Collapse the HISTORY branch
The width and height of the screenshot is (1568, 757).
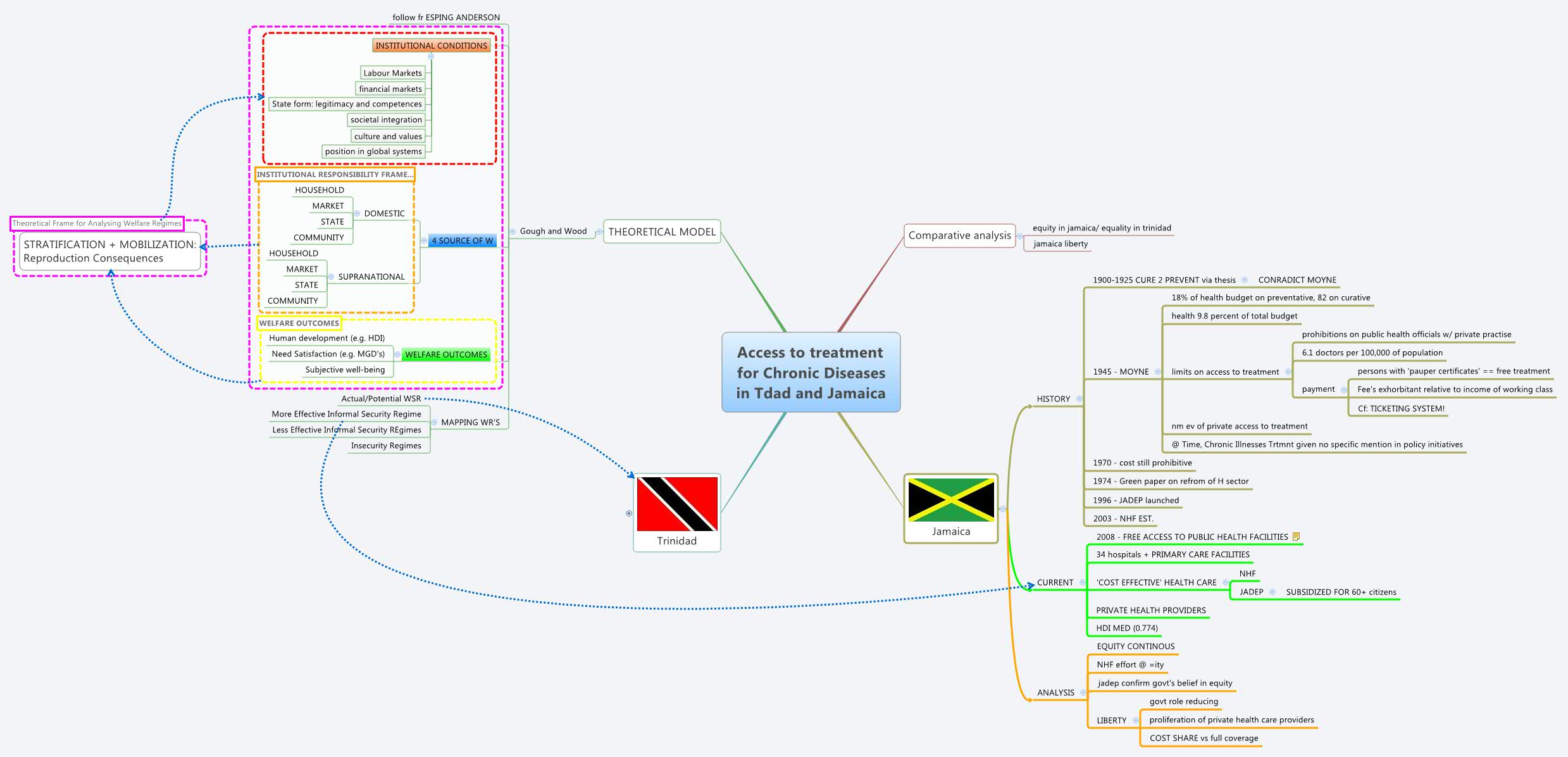(x=1078, y=399)
